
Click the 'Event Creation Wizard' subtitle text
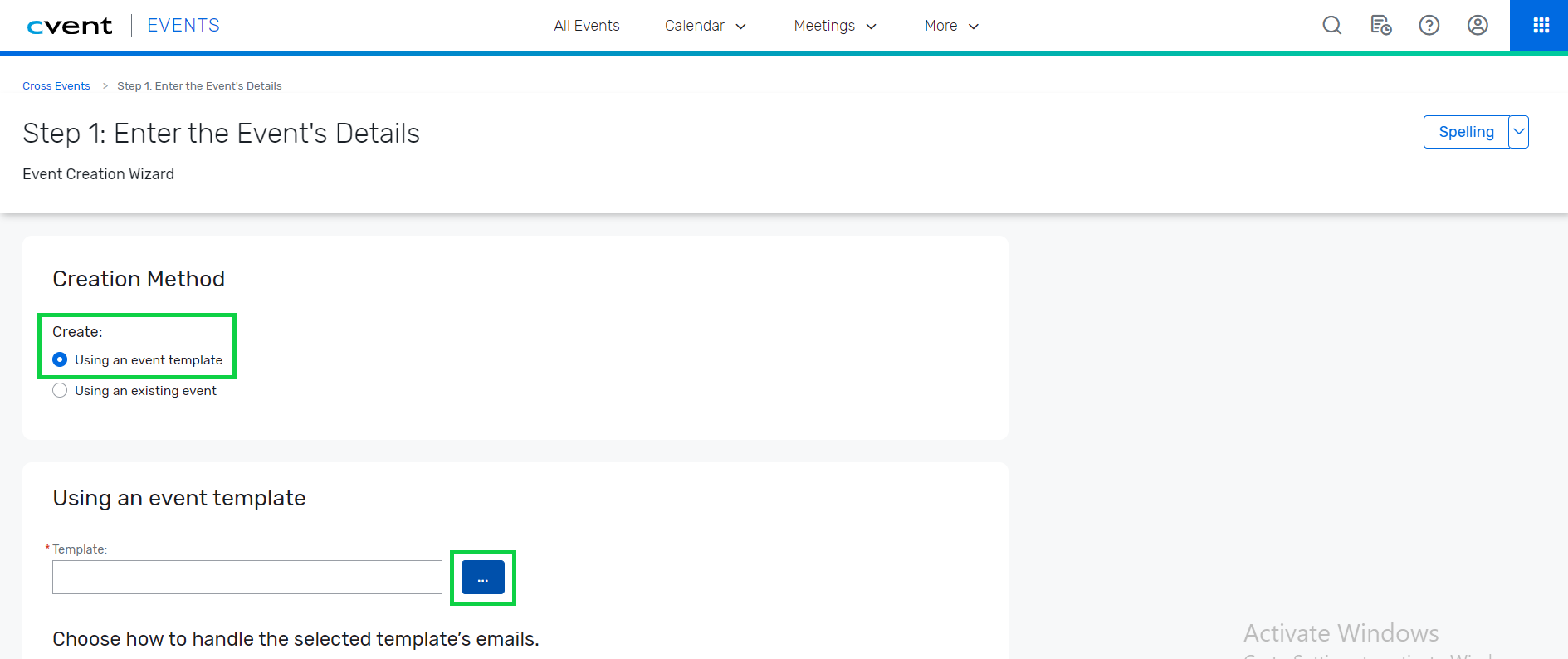pos(98,174)
